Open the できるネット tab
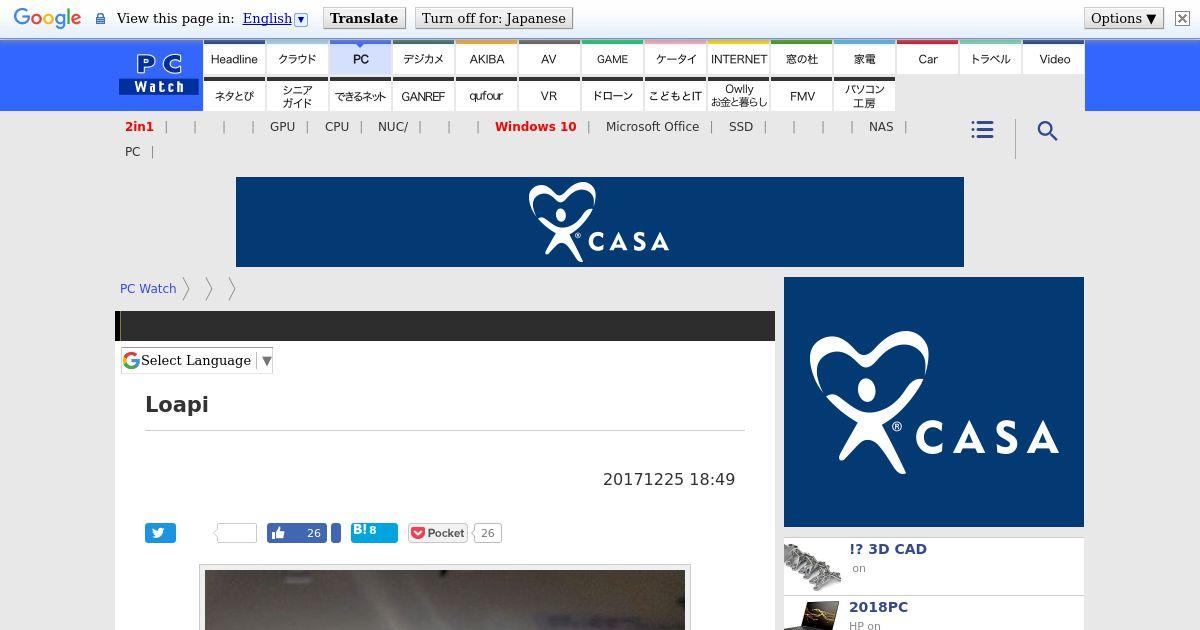This screenshot has width=1200, height=630. pos(360,95)
